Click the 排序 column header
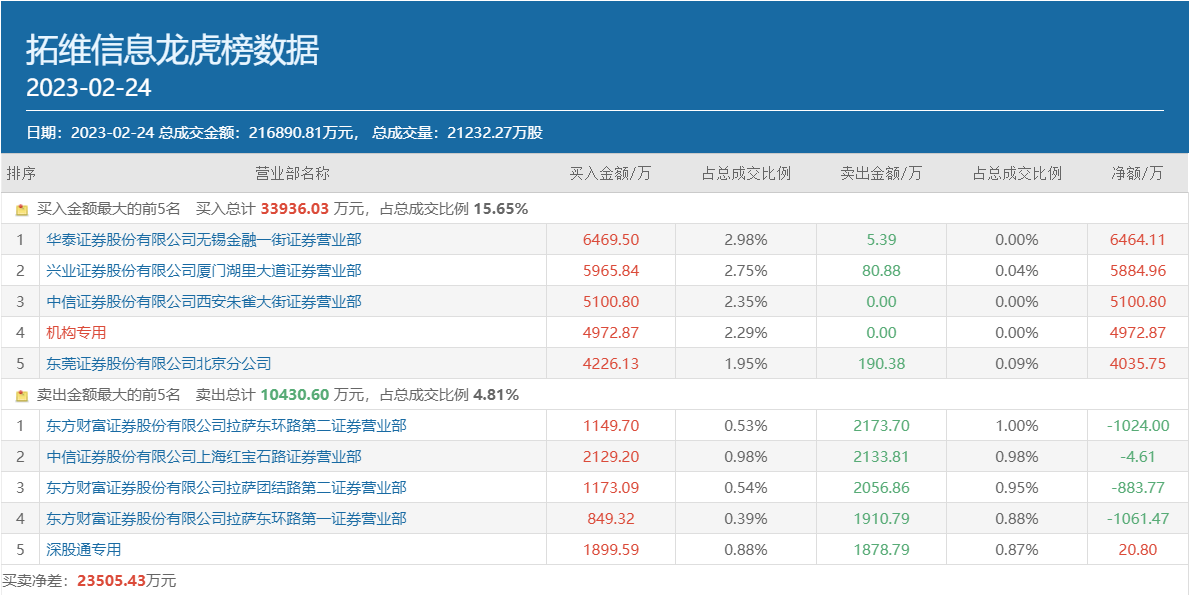This screenshot has height=595, width=1190. click(x=21, y=174)
